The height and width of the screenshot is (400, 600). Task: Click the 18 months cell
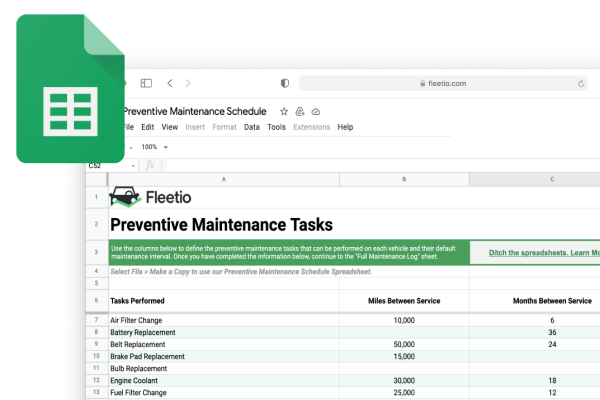tap(535, 380)
